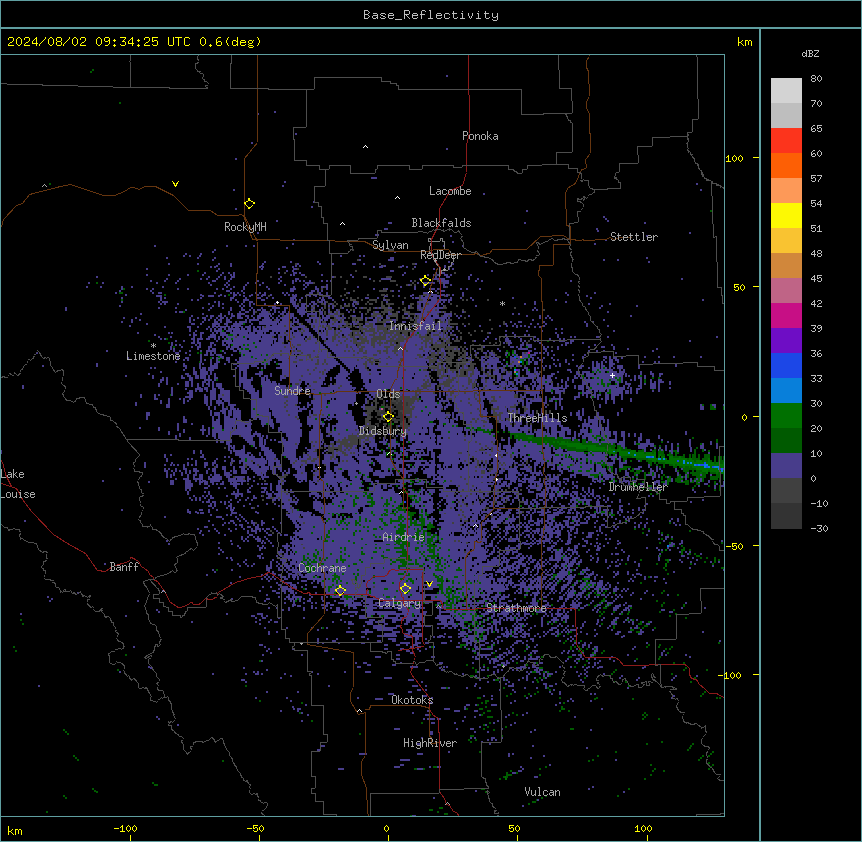Click the Strathmore label
862x842 pixels.
[516, 608]
